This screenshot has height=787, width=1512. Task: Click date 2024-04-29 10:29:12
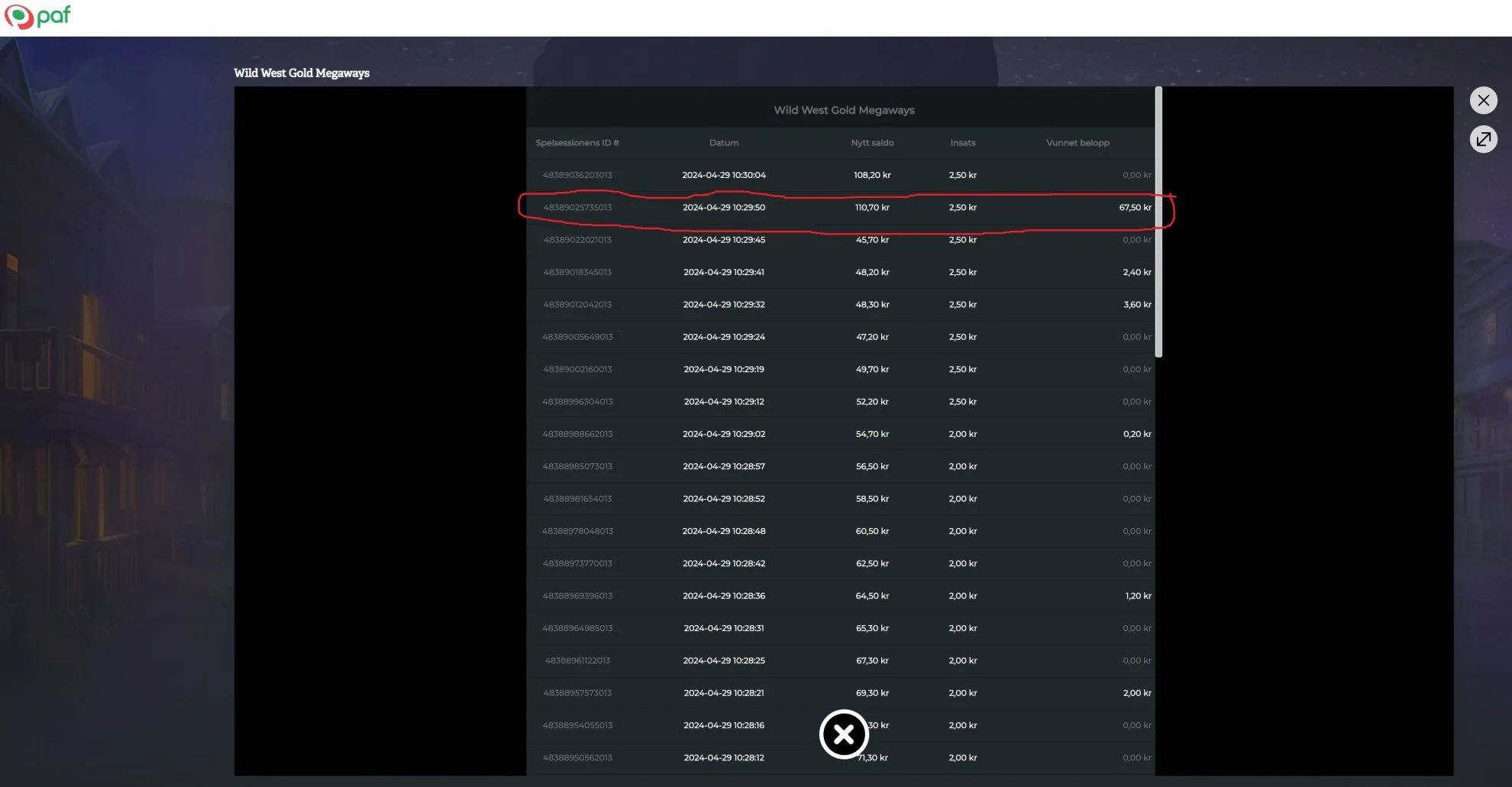click(724, 402)
